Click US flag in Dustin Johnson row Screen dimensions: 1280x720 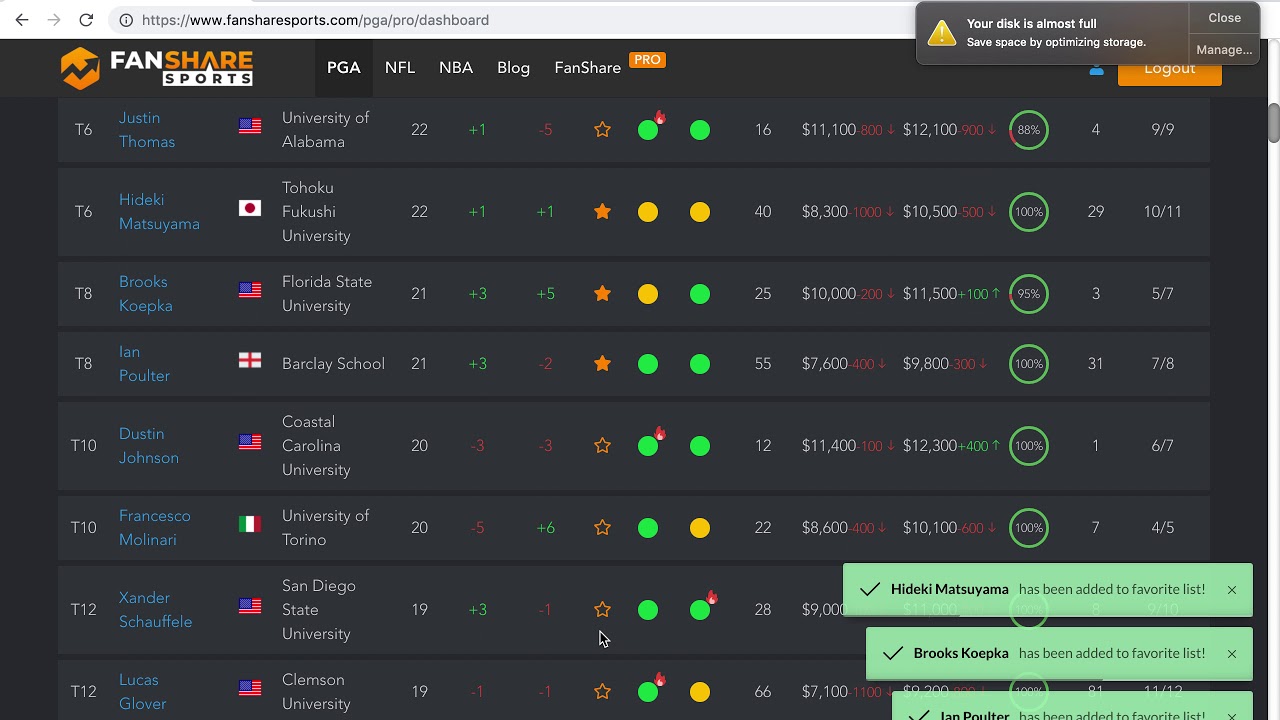click(x=250, y=442)
